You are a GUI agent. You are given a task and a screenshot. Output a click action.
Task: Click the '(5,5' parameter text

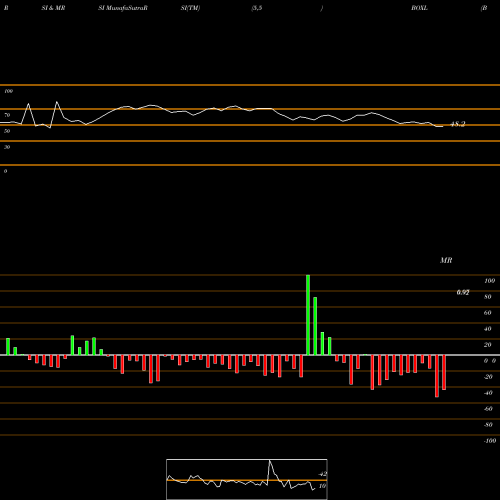(257, 8)
